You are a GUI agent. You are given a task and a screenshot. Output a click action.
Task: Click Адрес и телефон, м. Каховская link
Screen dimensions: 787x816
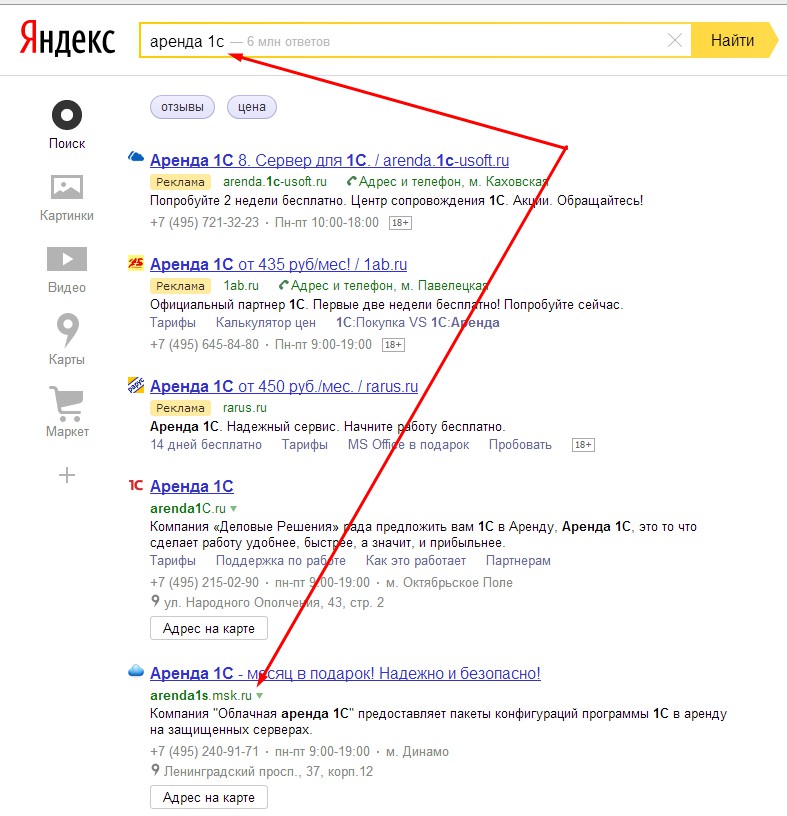pos(453,181)
